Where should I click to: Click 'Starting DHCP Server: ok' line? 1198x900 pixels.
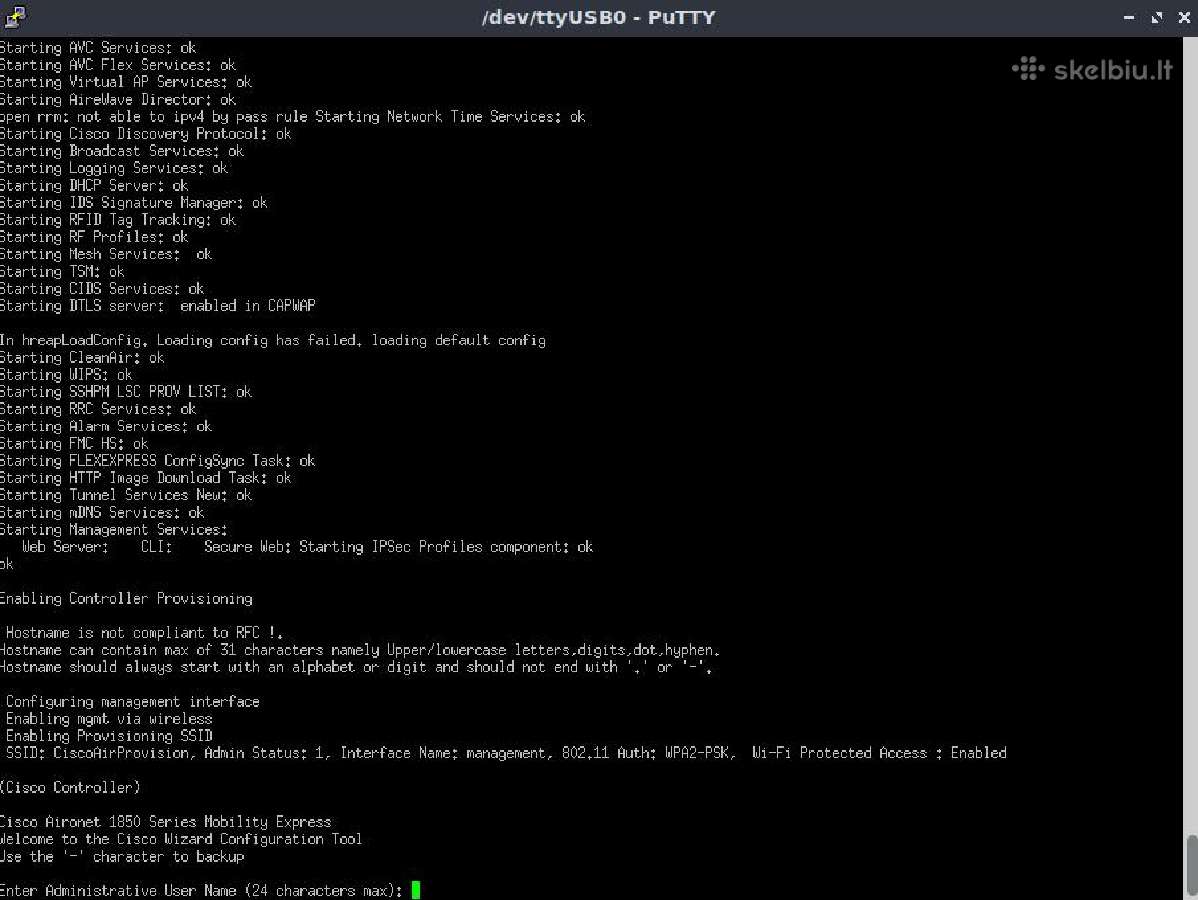94,185
